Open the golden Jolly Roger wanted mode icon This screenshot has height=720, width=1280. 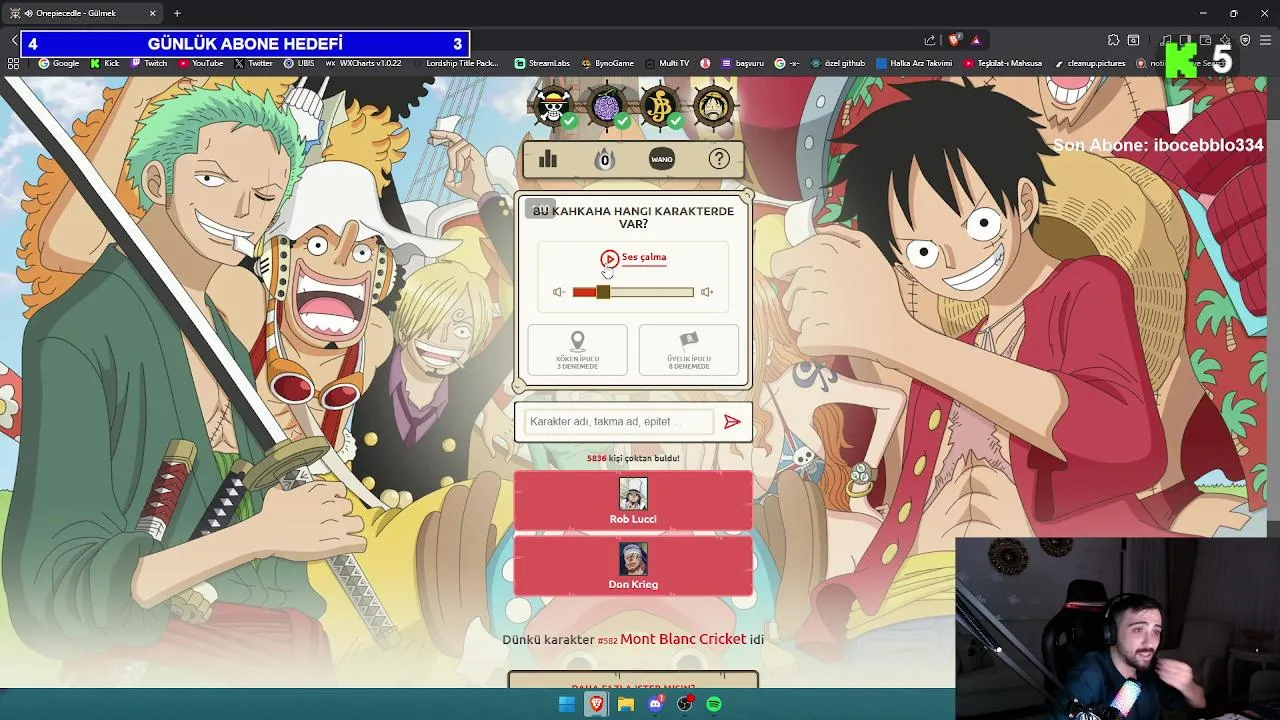tap(660, 106)
